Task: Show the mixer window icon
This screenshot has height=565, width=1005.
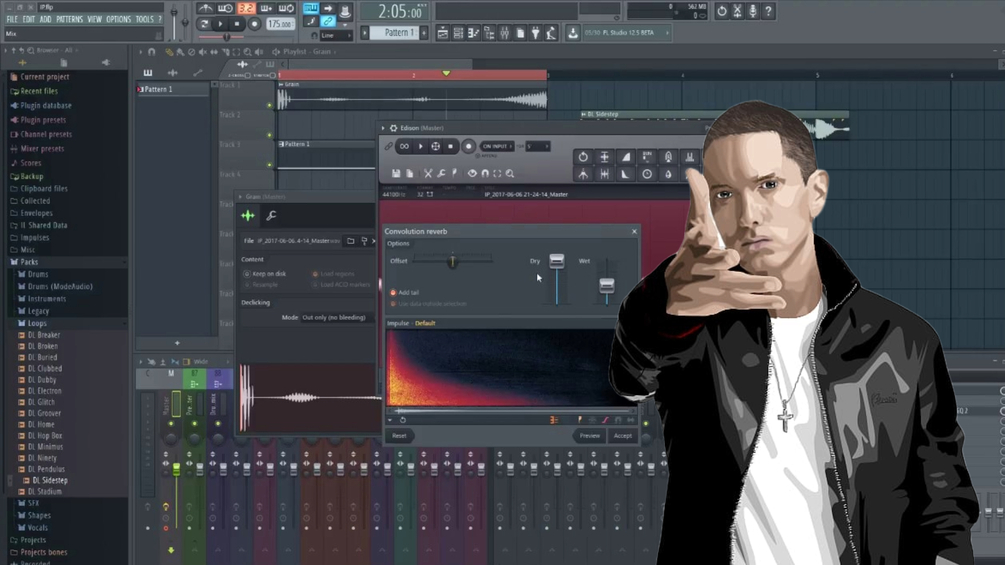Action: click(504, 33)
